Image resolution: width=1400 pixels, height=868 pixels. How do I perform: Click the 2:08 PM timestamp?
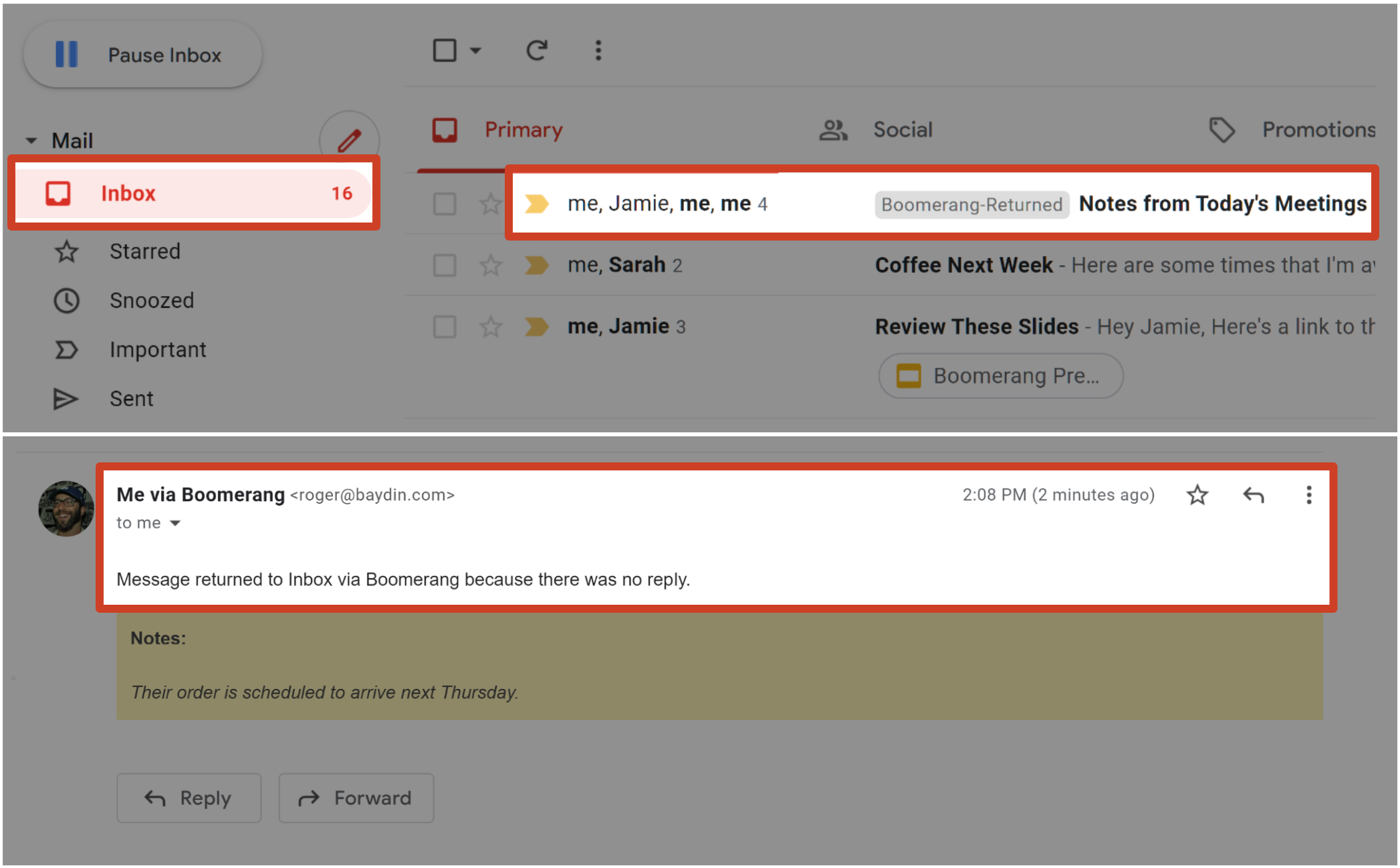[x=1058, y=494]
